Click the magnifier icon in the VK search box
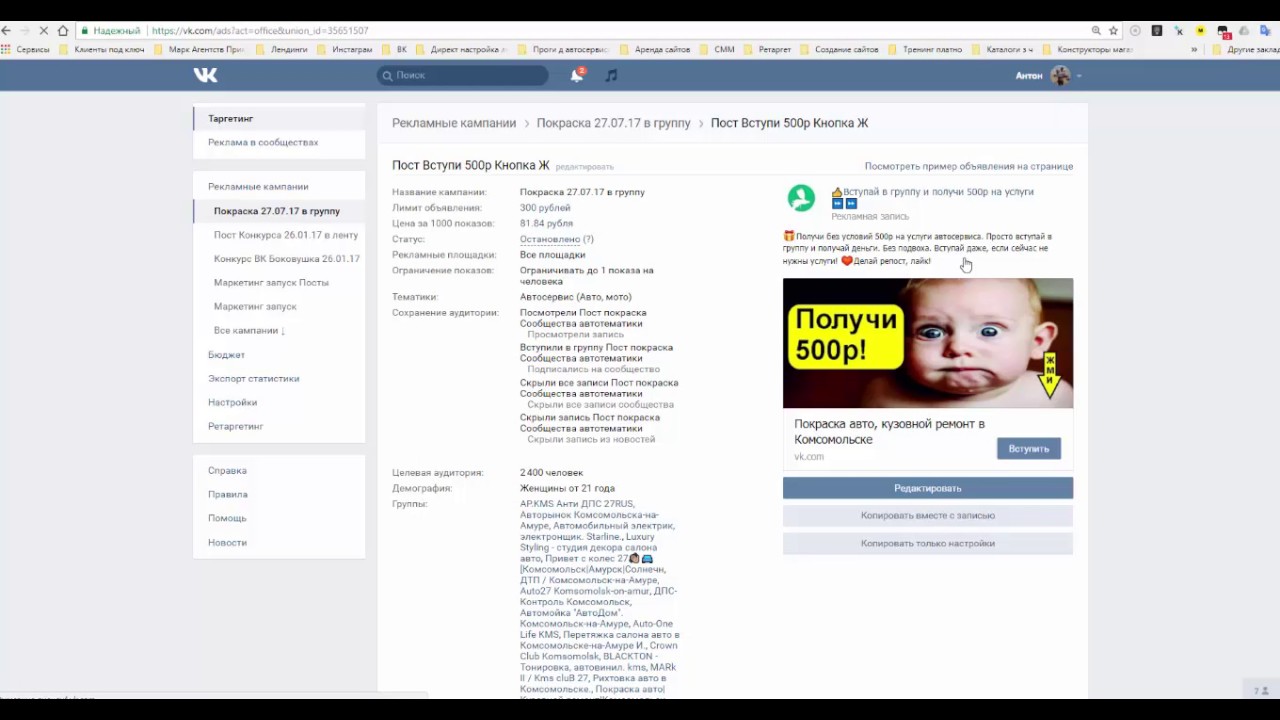The width and height of the screenshot is (1280, 720). [387, 76]
